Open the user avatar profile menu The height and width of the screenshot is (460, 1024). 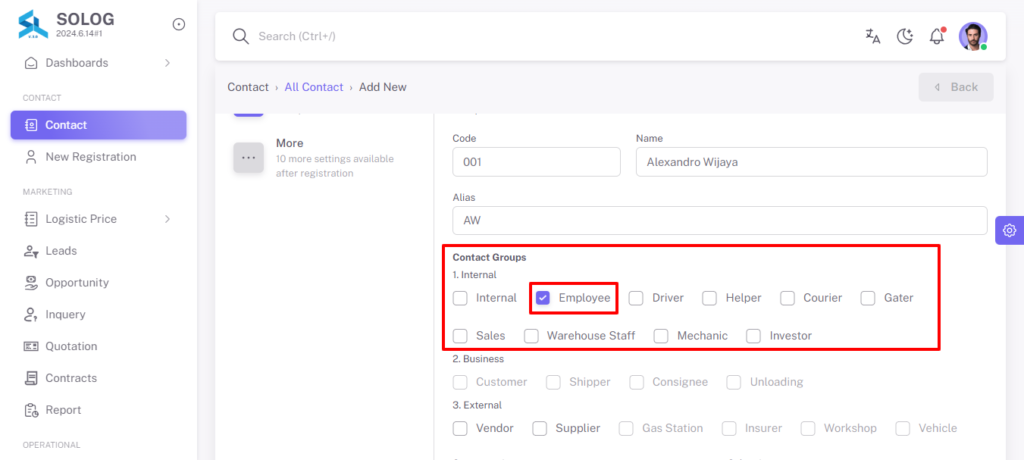click(x=973, y=37)
